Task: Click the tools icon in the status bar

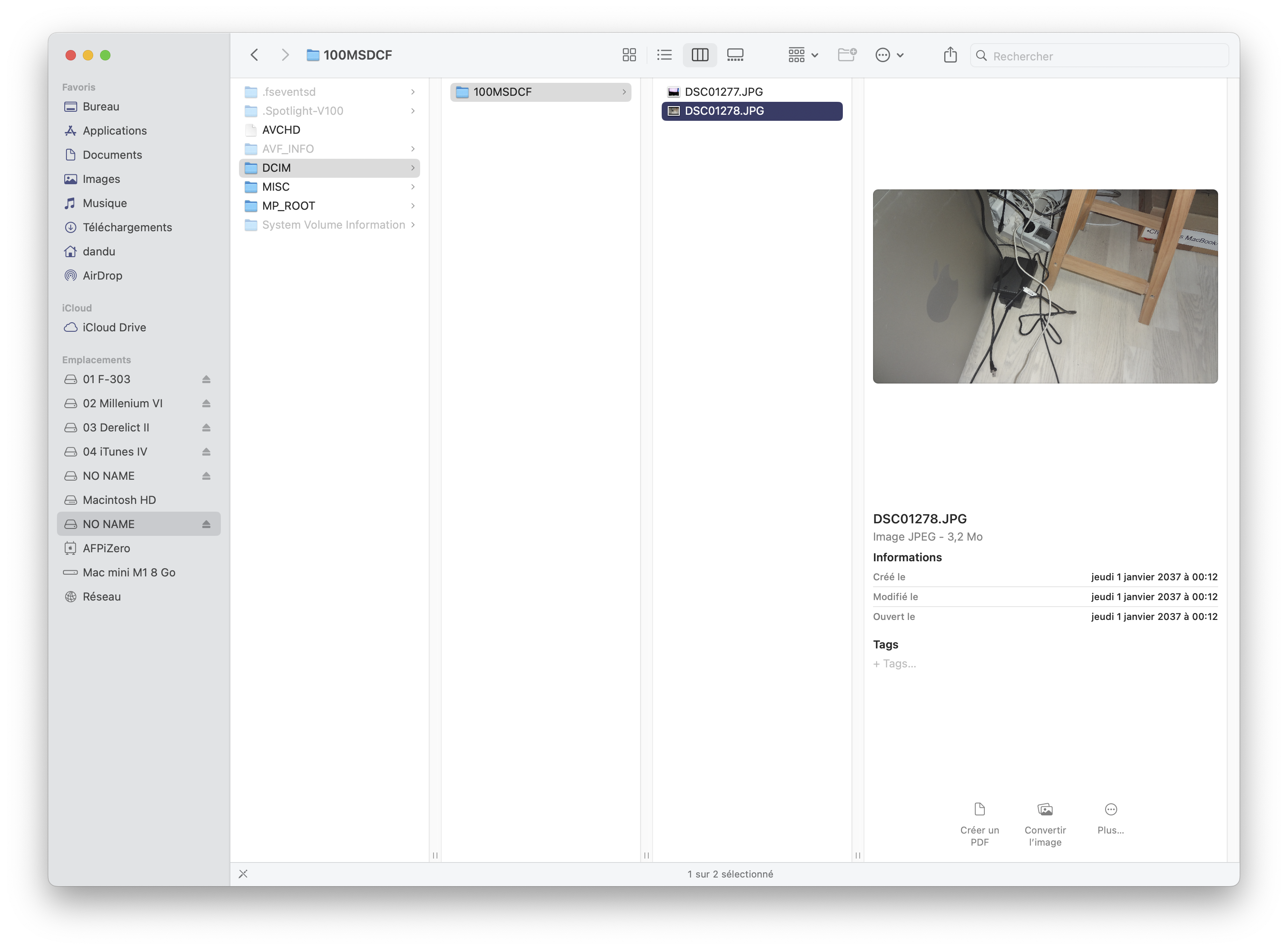Action: 243,874
